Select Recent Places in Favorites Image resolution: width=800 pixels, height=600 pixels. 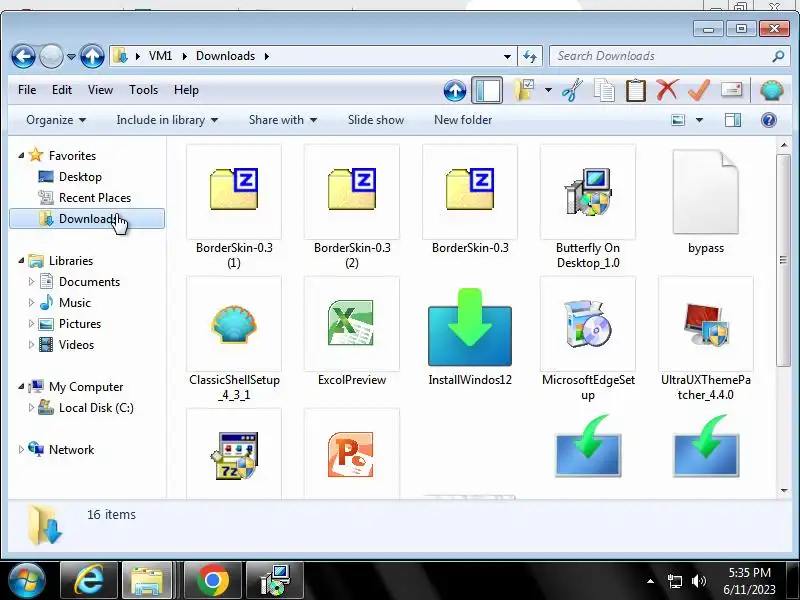(x=95, y=197)
